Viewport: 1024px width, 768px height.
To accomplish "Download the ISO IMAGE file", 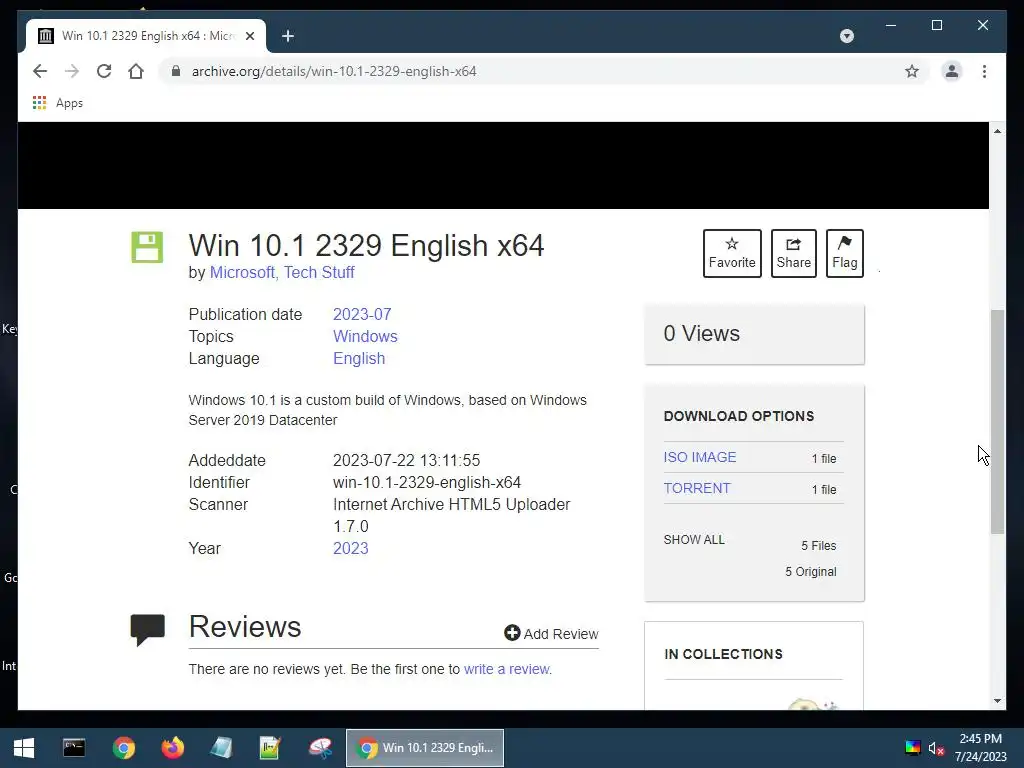I will [x=699, y=457].
